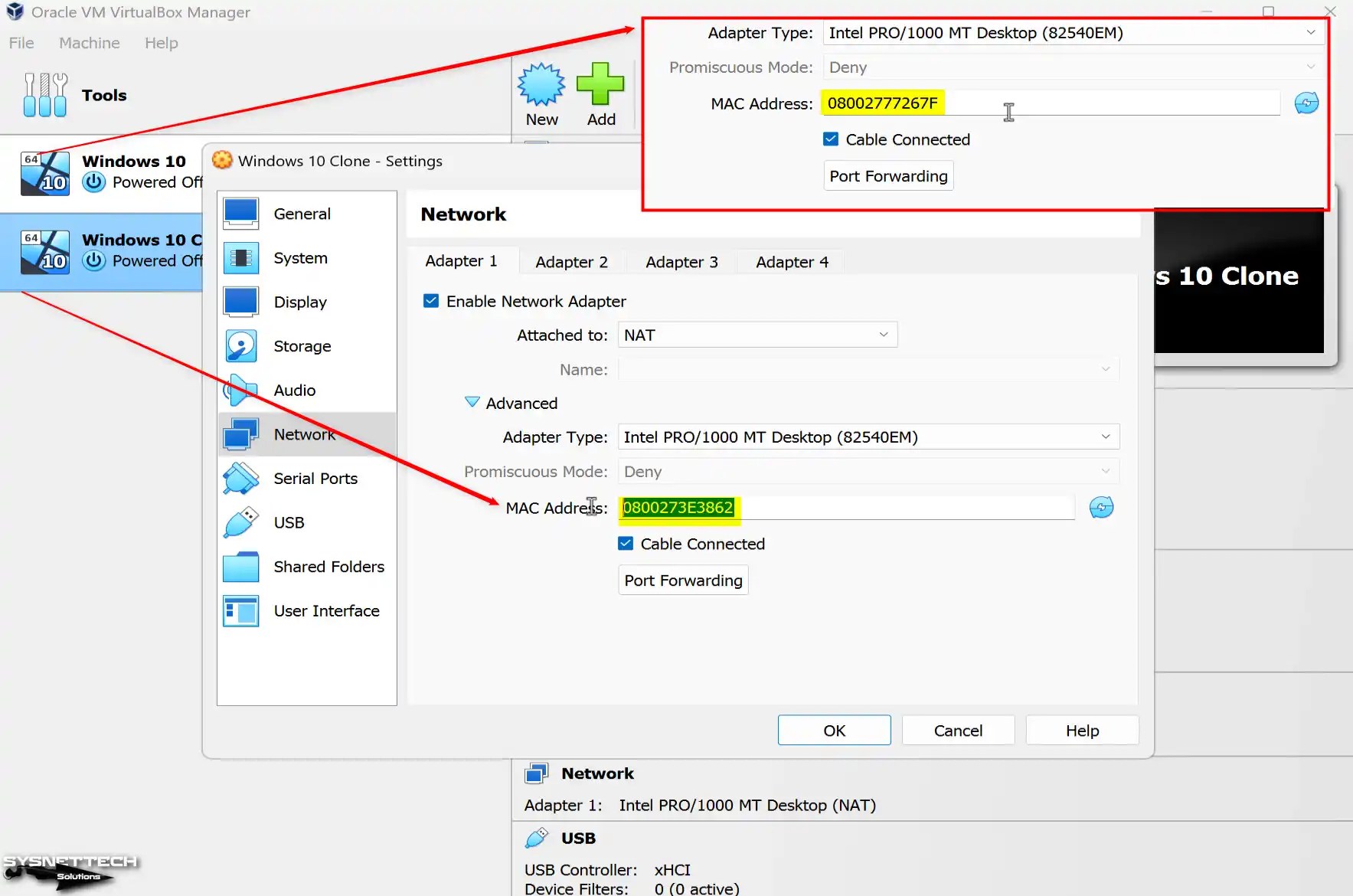Open Serial Ports settings
Screen dimensions: 1353x896
point(240,478)
